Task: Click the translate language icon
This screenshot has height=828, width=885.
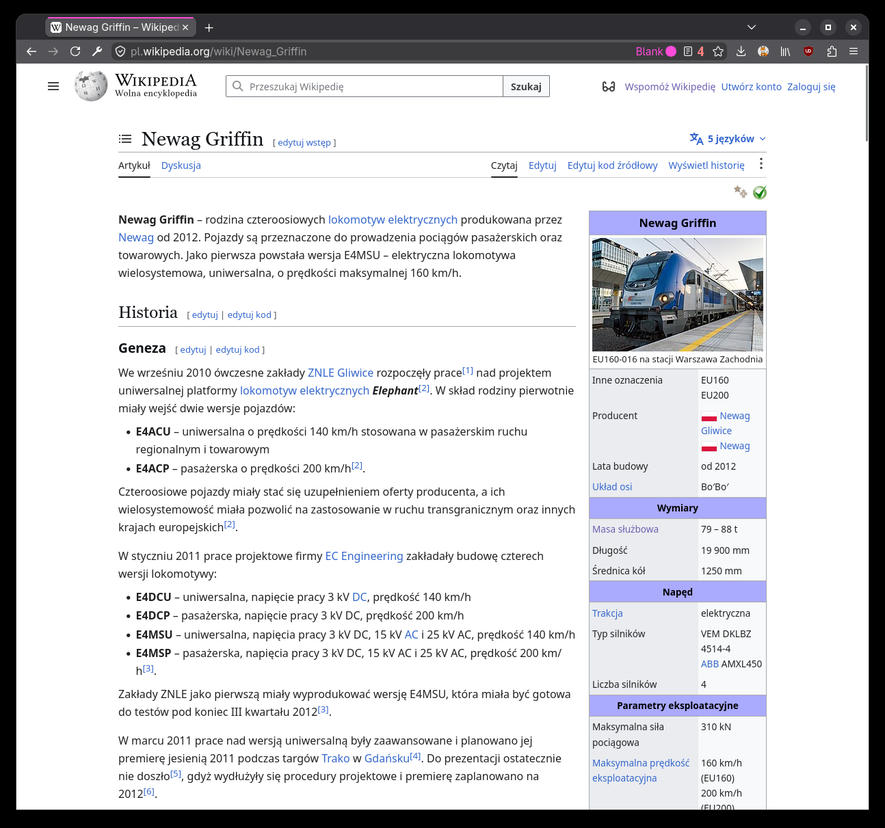Action: click(696, 139)
